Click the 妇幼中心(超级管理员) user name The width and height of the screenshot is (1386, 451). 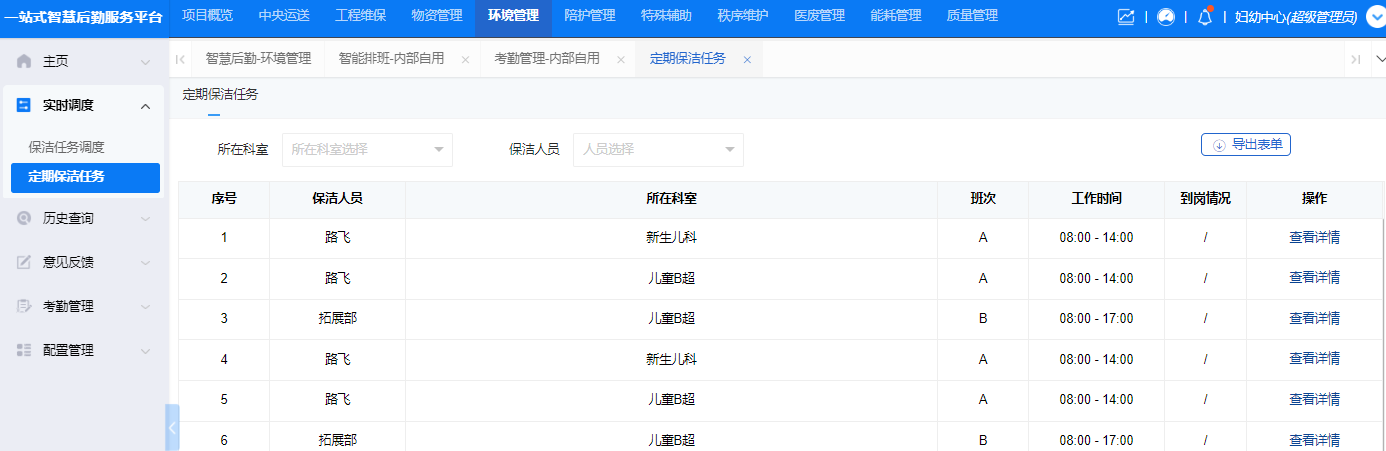pos(1296,17)
